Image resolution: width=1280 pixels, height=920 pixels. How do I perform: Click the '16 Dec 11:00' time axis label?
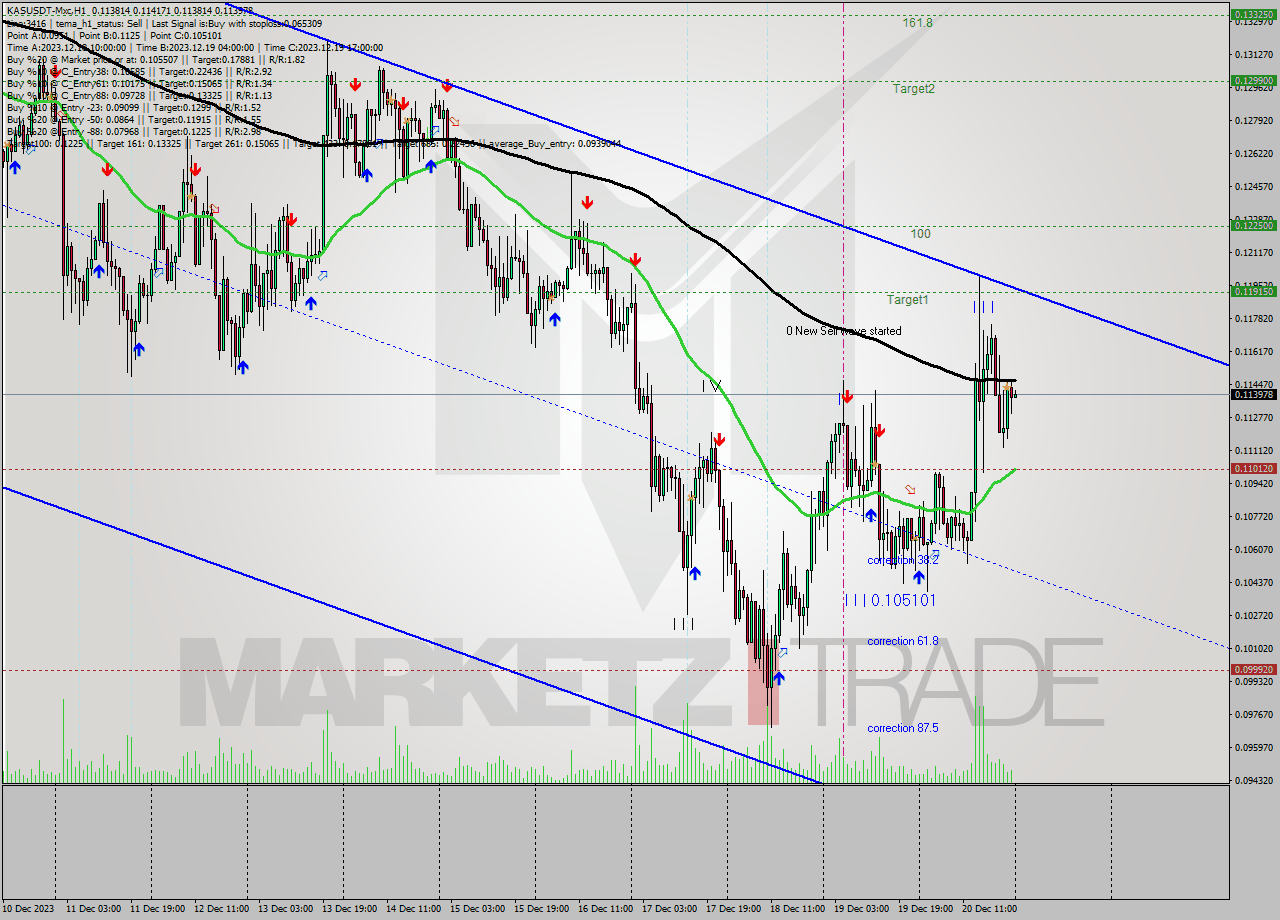coord(606,909)
